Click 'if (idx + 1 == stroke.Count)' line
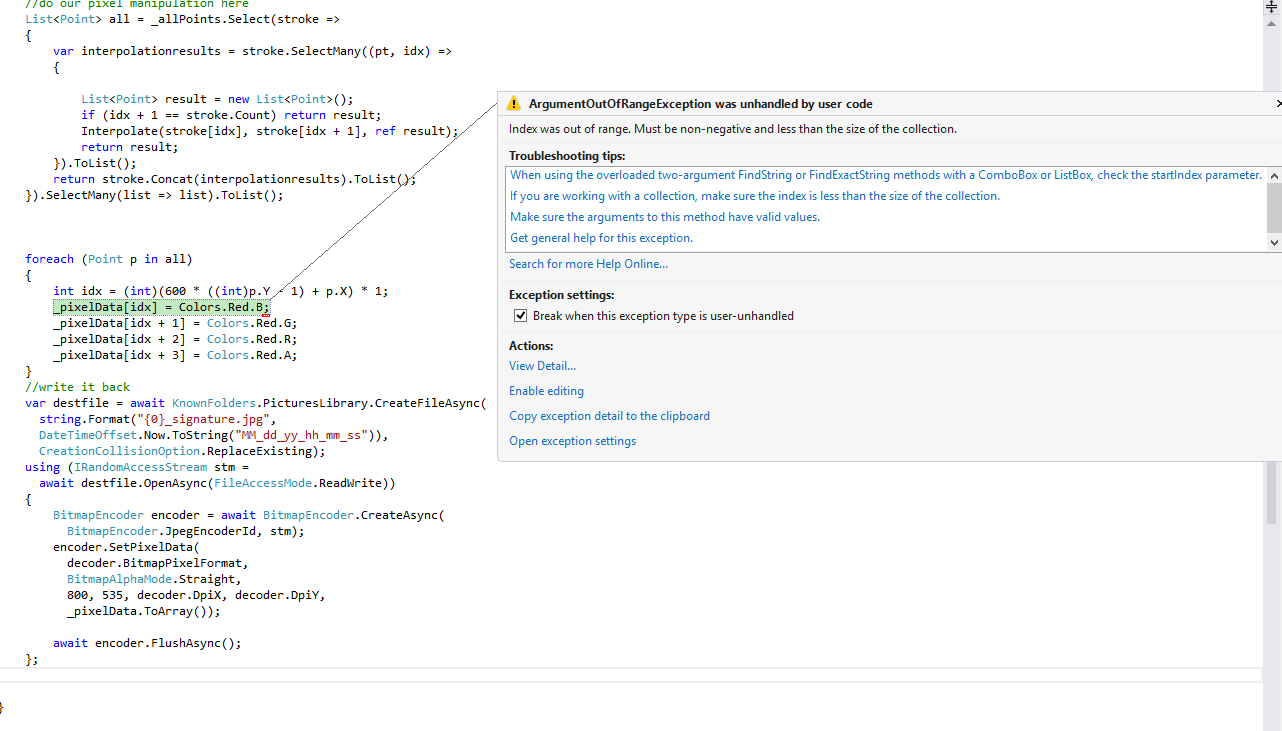The height and width of the screenshot is (731, 1282). (x=231, y=115)
